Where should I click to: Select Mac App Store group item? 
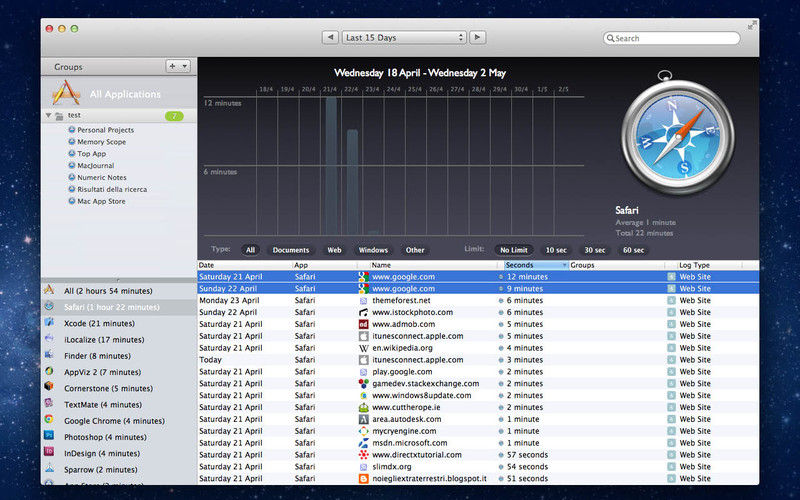tap(101, 201)
